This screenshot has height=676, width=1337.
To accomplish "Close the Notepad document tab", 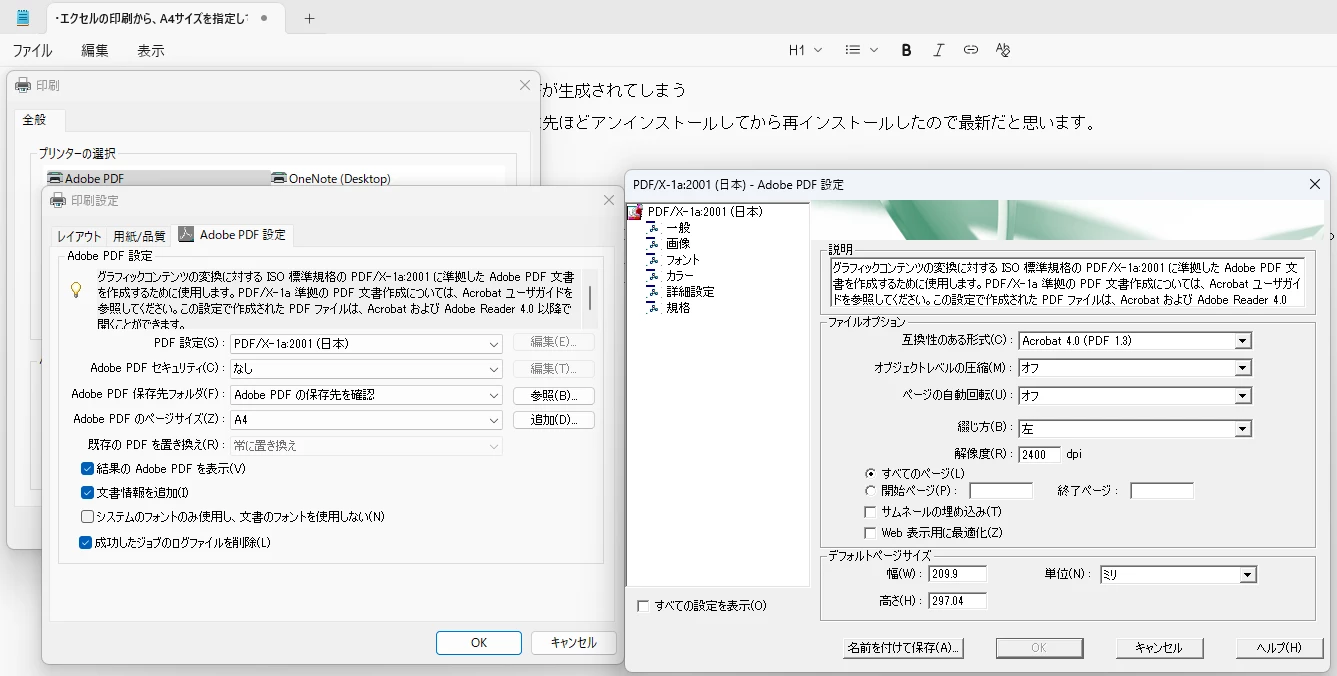I will pos(264,18).
